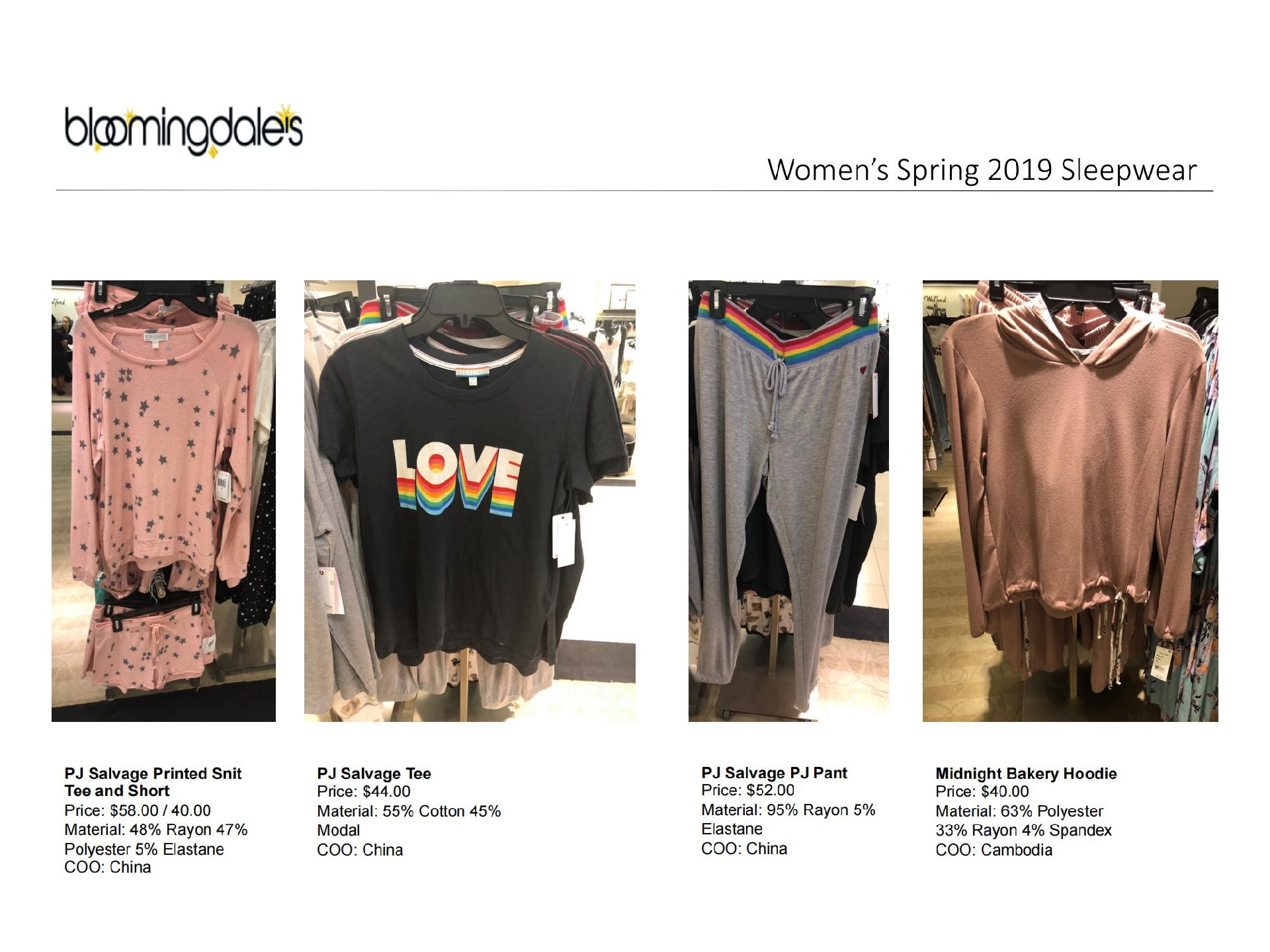Select the gray rainbow-waistband pant photo
Screen dimensions: 1270x952
pos(788,500)
